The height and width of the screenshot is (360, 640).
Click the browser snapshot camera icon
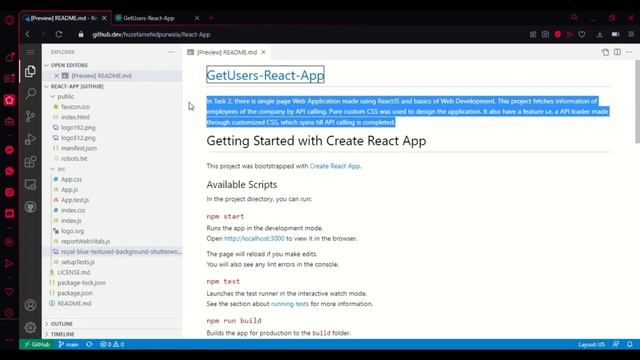pos(545,34)
